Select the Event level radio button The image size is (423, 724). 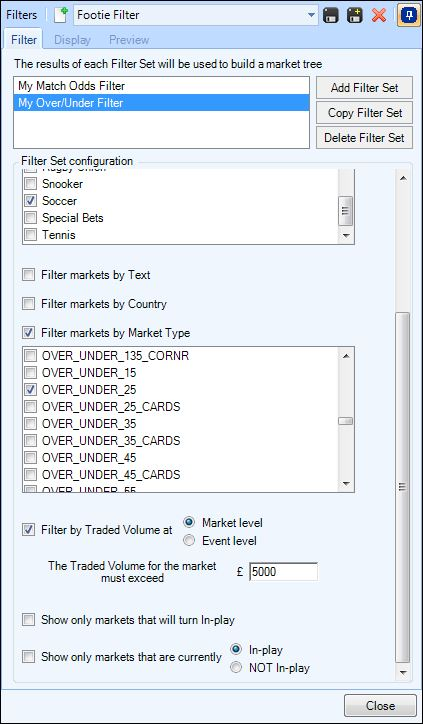[x=189, y=541]
